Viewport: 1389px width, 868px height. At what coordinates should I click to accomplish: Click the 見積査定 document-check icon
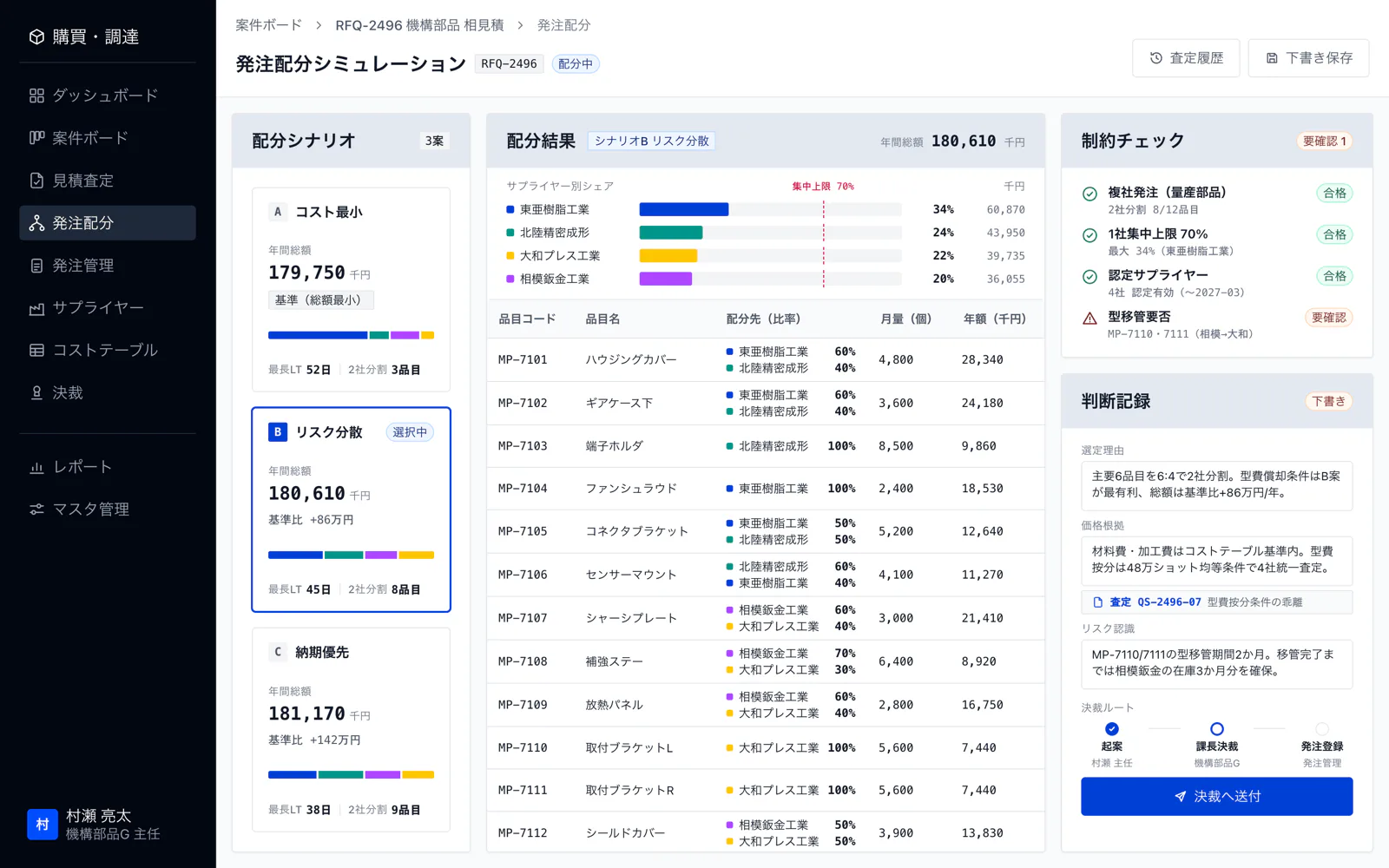pos(36,181)
